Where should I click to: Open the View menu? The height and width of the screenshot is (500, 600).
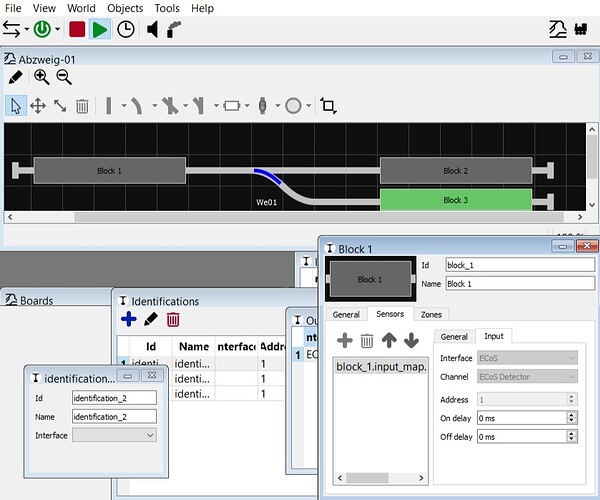[44, 8]
